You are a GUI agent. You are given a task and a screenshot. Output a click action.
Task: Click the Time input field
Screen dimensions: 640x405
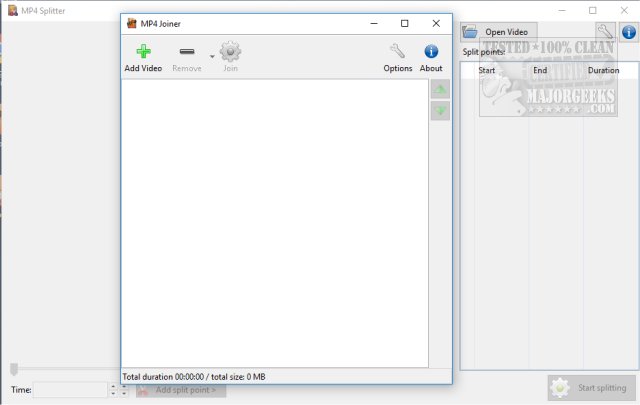(x=70, y=390)
